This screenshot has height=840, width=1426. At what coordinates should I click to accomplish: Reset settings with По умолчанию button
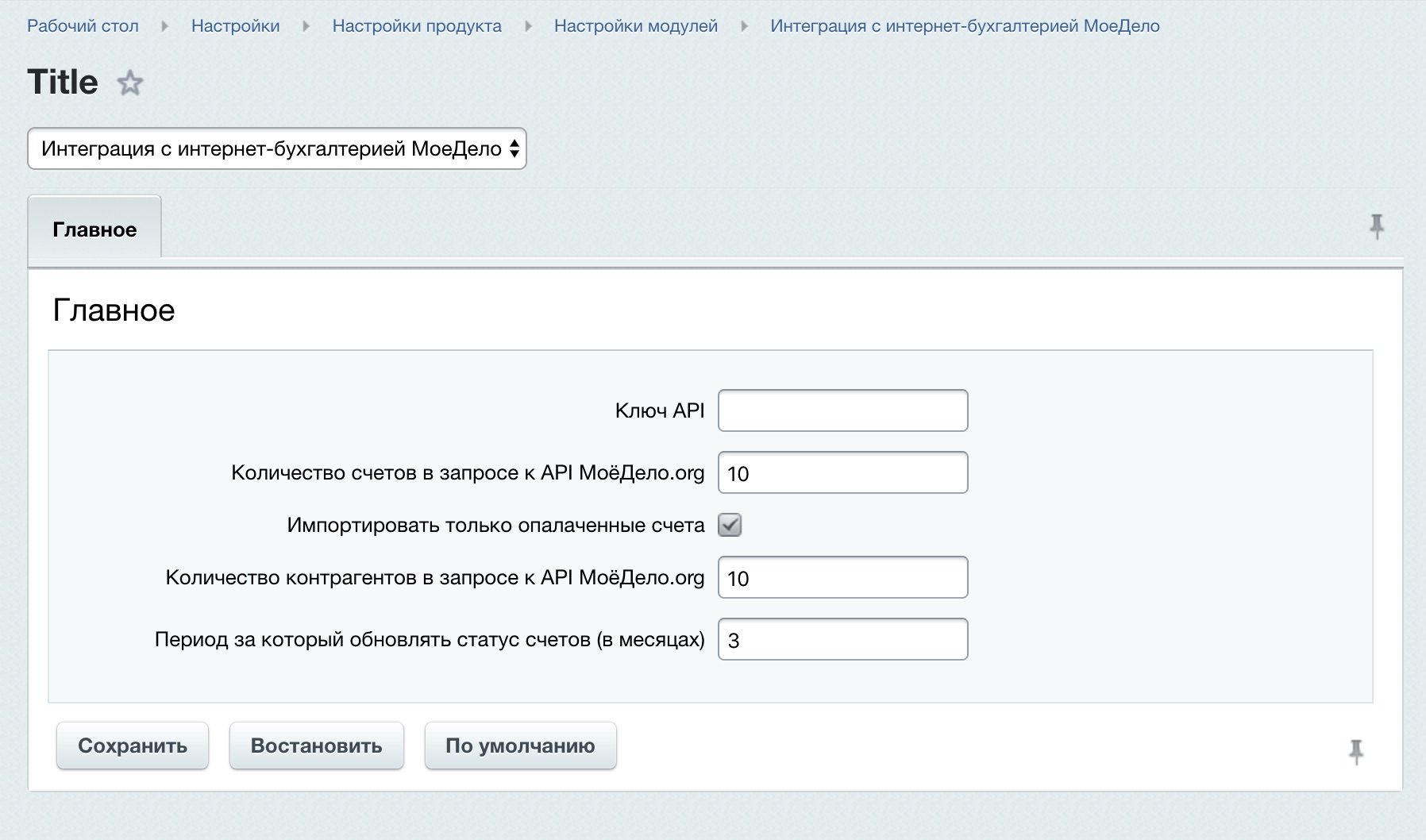pyautogui.click(x=520, y=746)
